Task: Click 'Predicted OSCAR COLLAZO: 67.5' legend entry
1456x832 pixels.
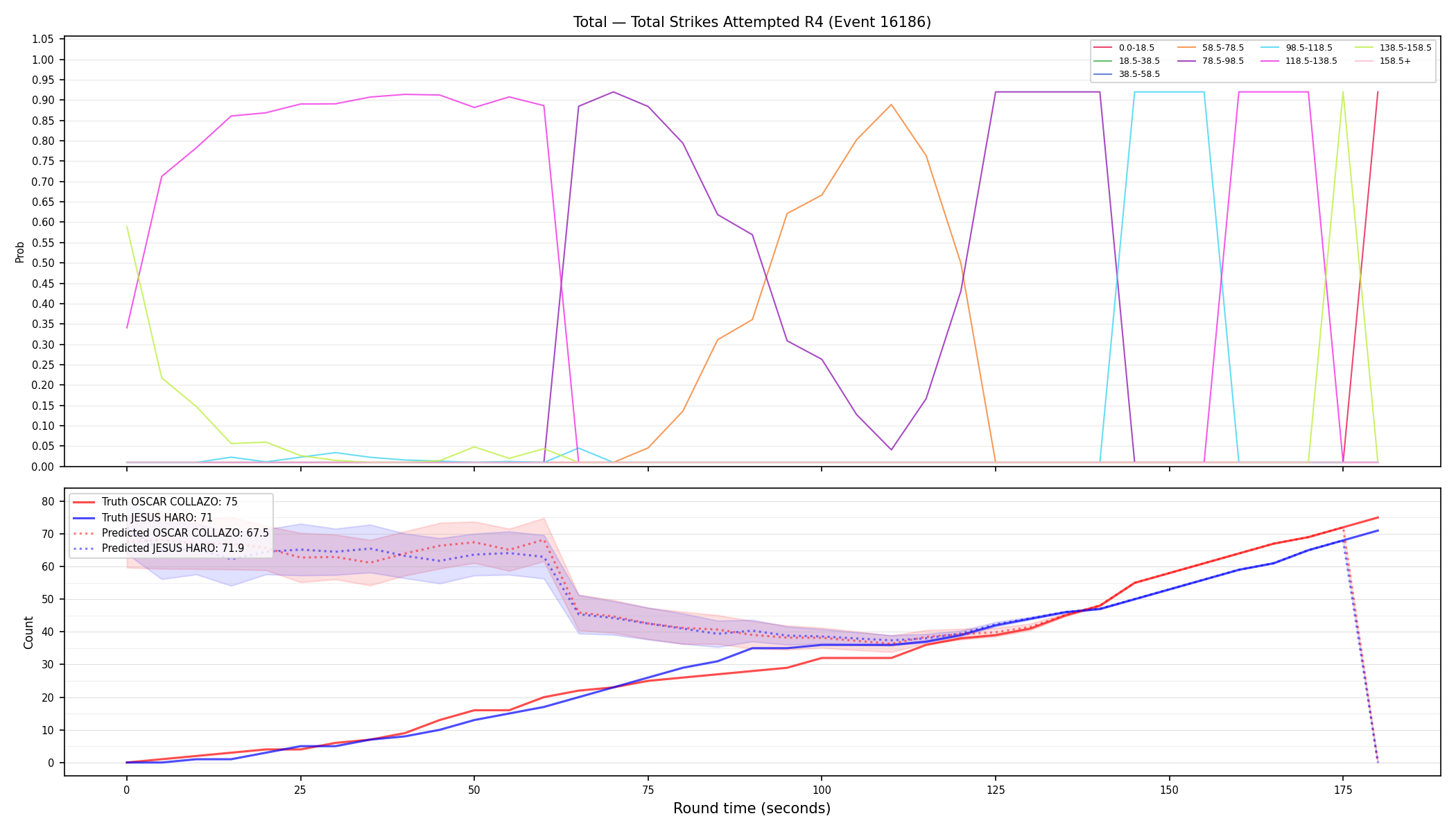Action: 171,533
